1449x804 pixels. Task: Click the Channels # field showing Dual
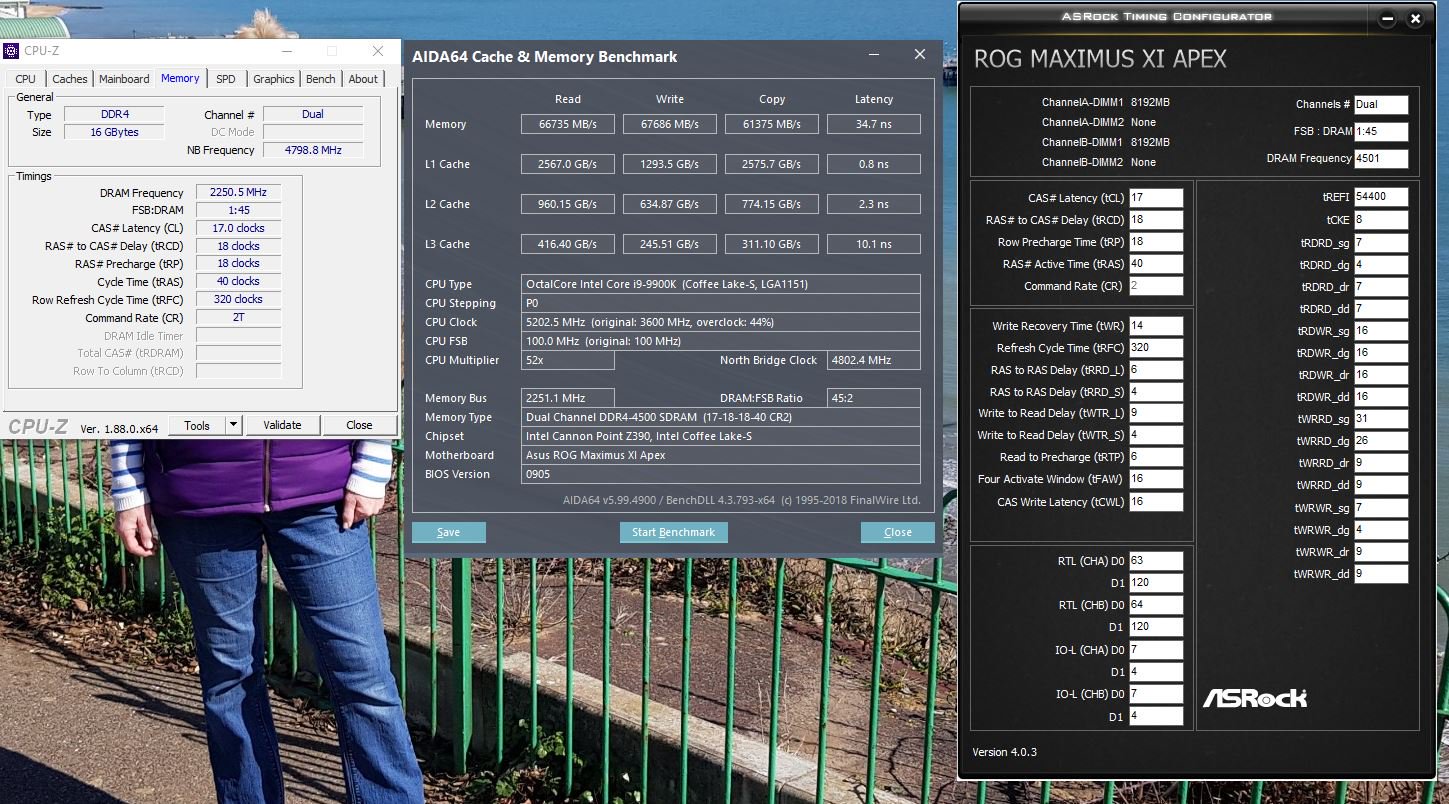click(x=1381, y=104)
